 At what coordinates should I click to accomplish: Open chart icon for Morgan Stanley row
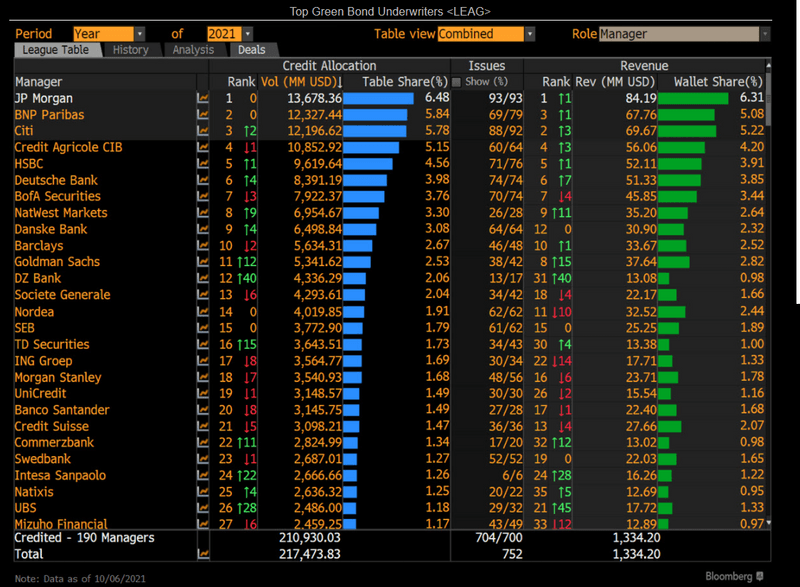[x=203, y=377]
